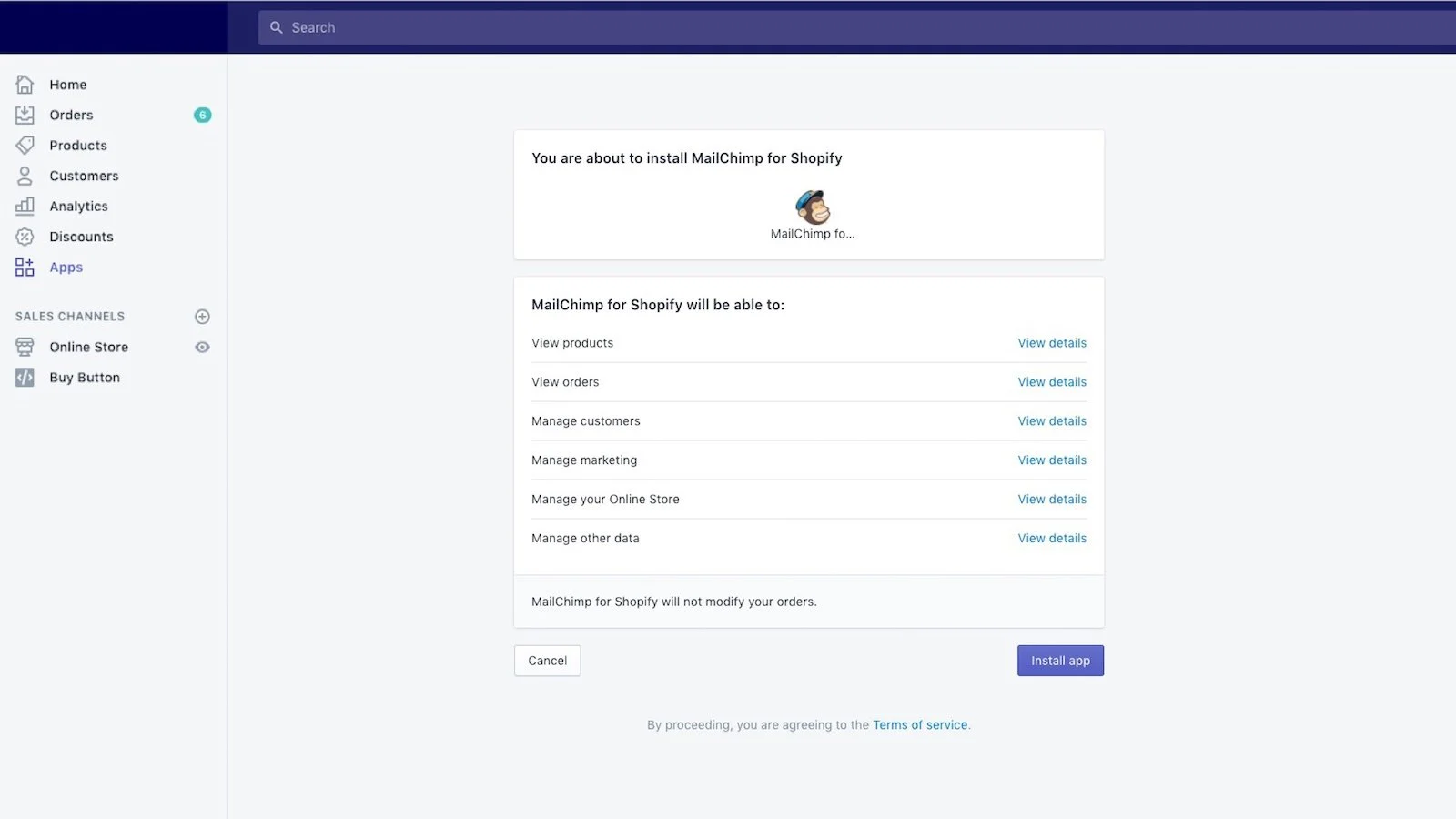
Task: Open the Terms of service link
Action: (920, 725)
